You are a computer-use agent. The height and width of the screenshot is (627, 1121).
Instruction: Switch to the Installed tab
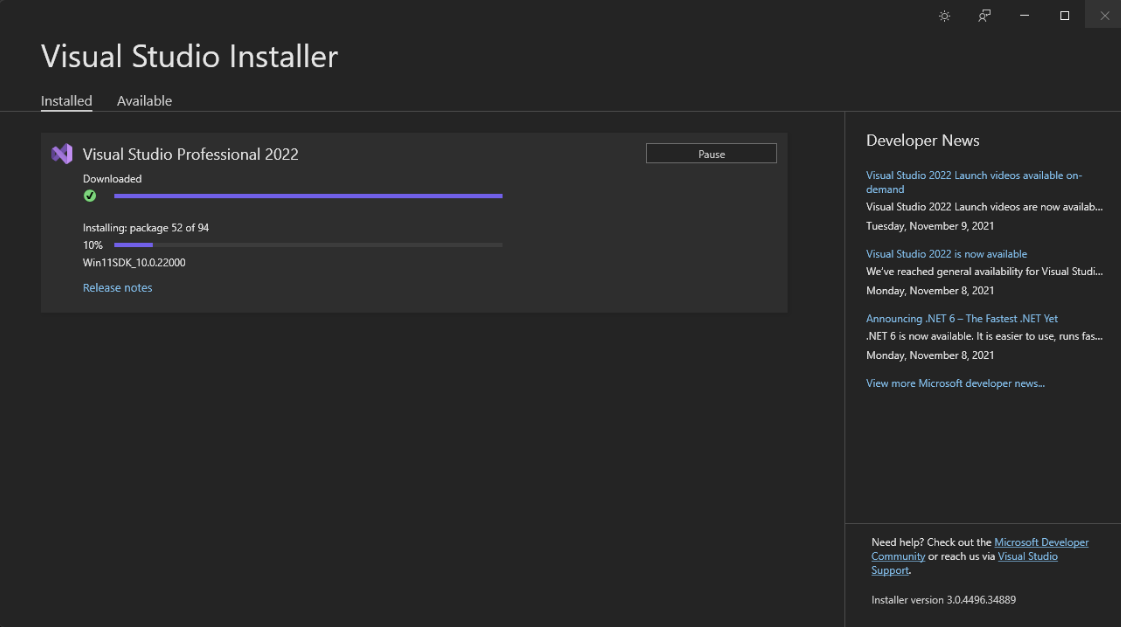[x=66, y=101]
